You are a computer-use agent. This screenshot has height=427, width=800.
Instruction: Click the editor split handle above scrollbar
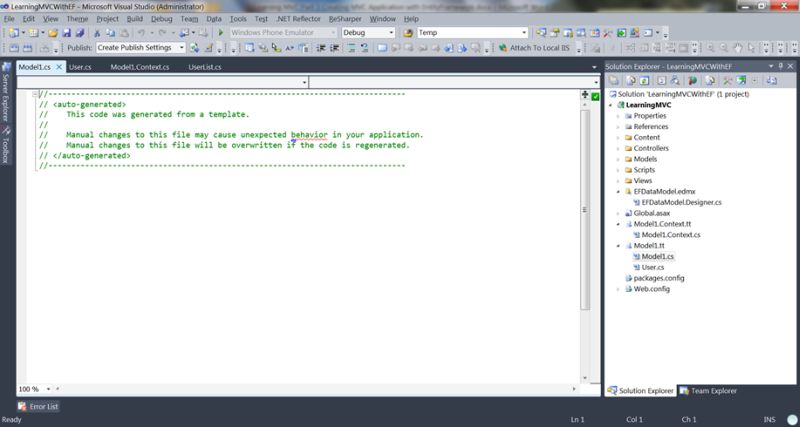pos(585,95)
